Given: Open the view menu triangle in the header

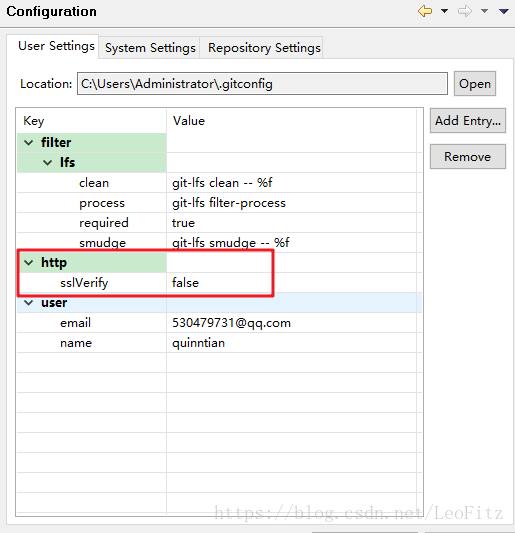Looking at the screenshot, I should coord(503,11).
